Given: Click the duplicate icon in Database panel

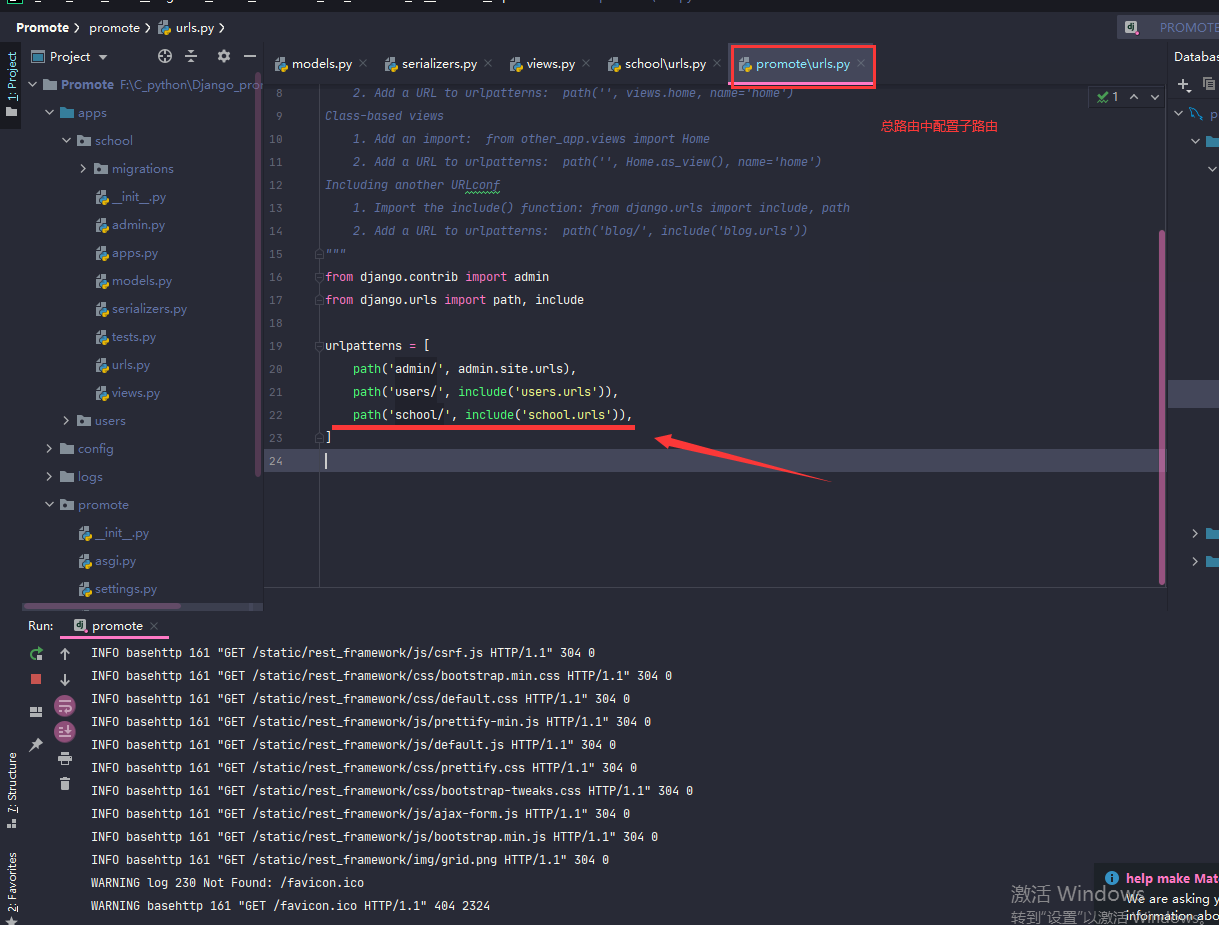Looking at the screenshot, I should pos(1210,85).
